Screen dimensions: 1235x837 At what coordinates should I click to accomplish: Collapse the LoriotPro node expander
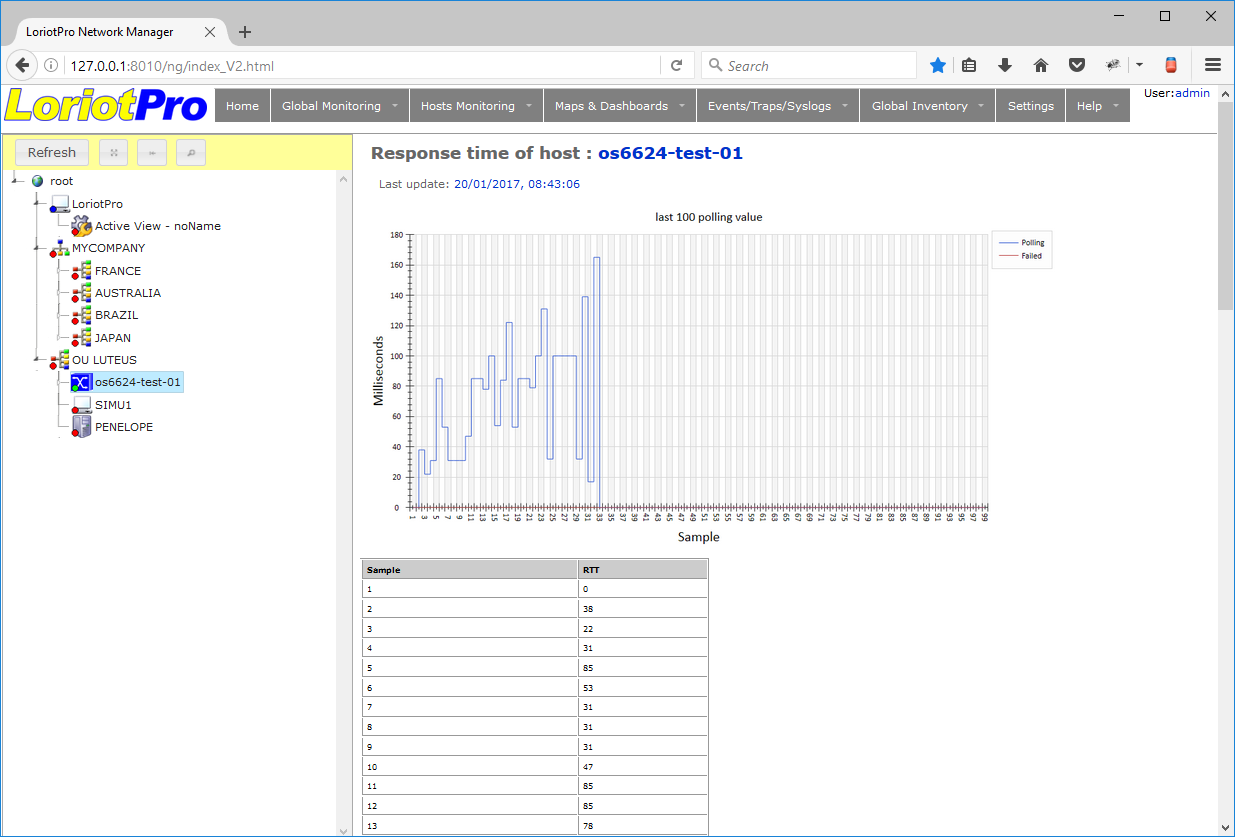pyautogui.click(x=38, y=204)
